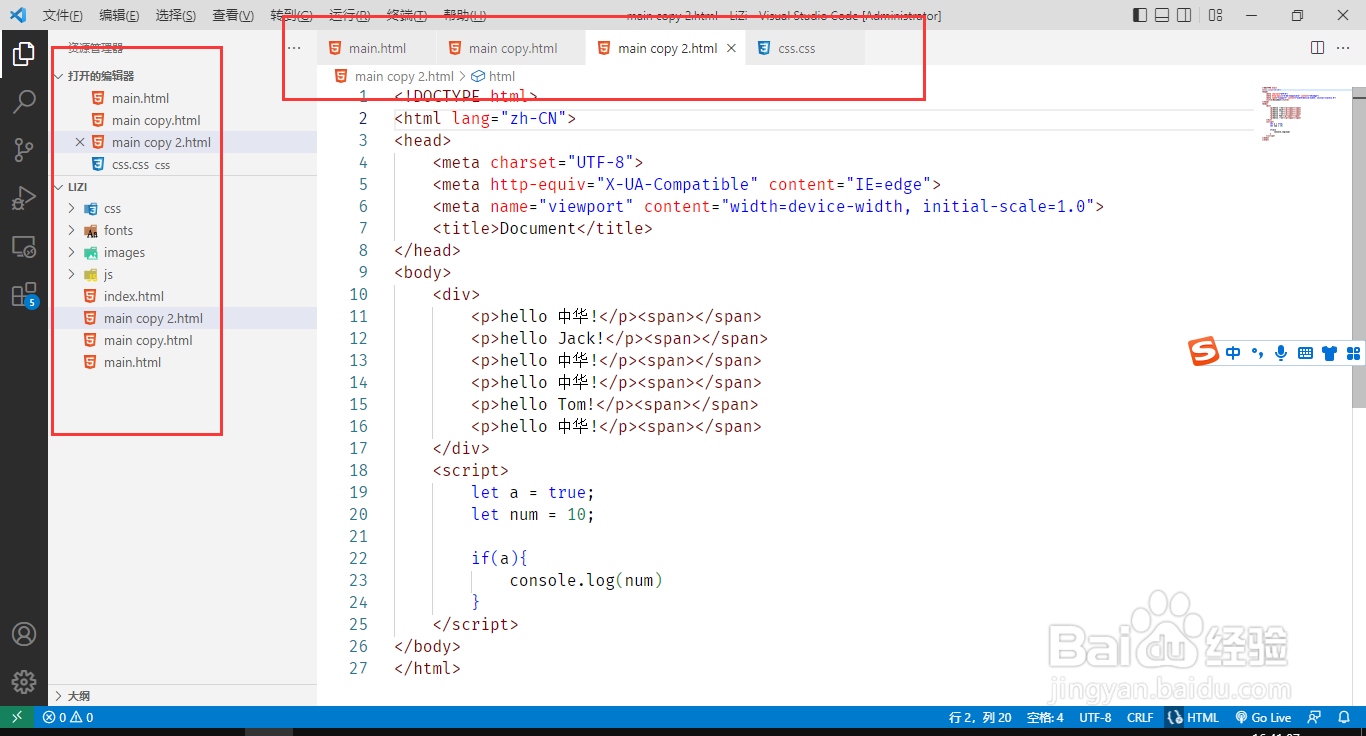This screenshot has height=736, width=1366.
Task: Open the Source Control view
Action: coord(24,150)
